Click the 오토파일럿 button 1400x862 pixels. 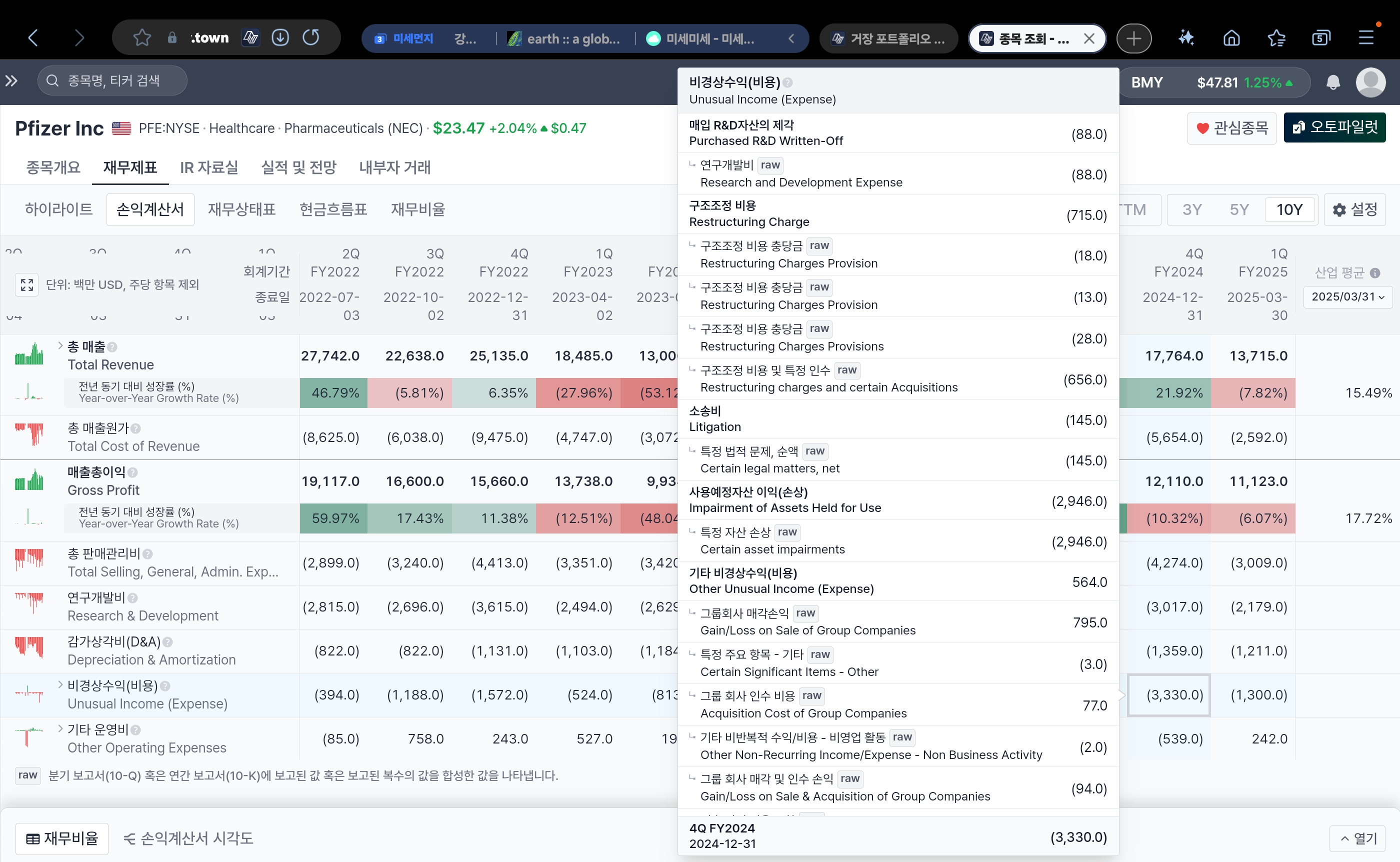(1335, 127)
